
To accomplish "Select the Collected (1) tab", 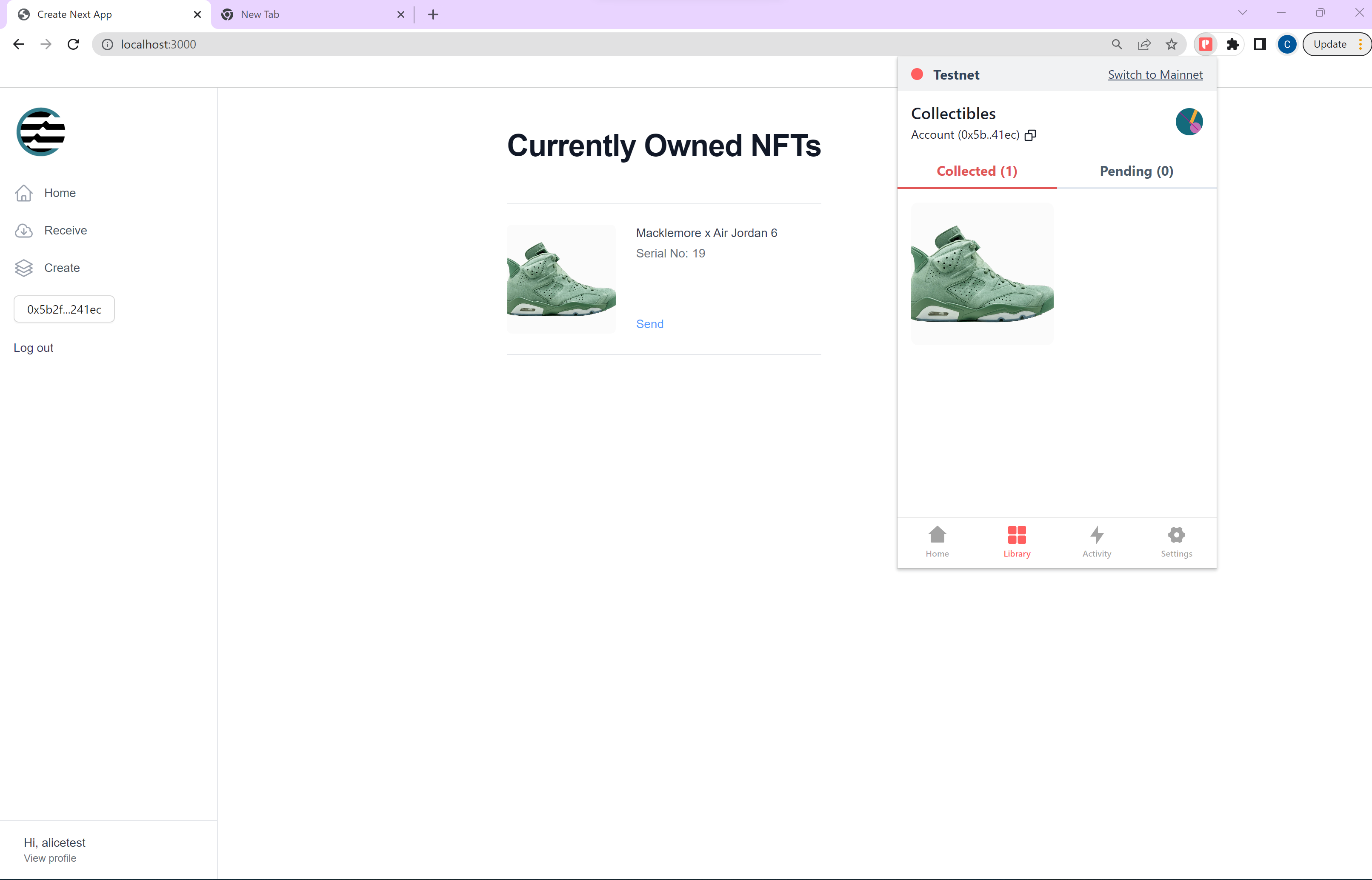I will point(977,171).
